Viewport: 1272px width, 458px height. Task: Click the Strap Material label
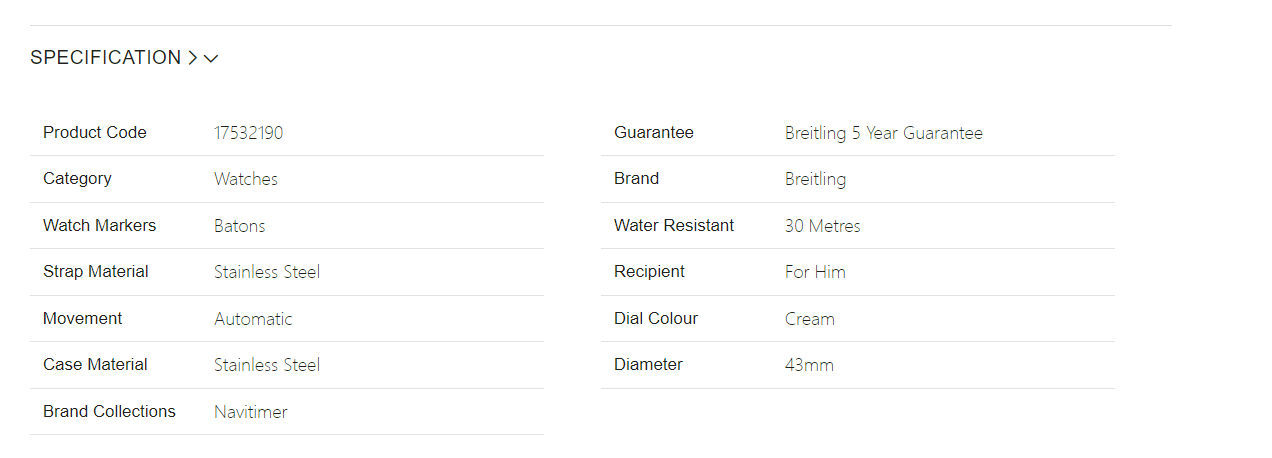tap(96, 272)
